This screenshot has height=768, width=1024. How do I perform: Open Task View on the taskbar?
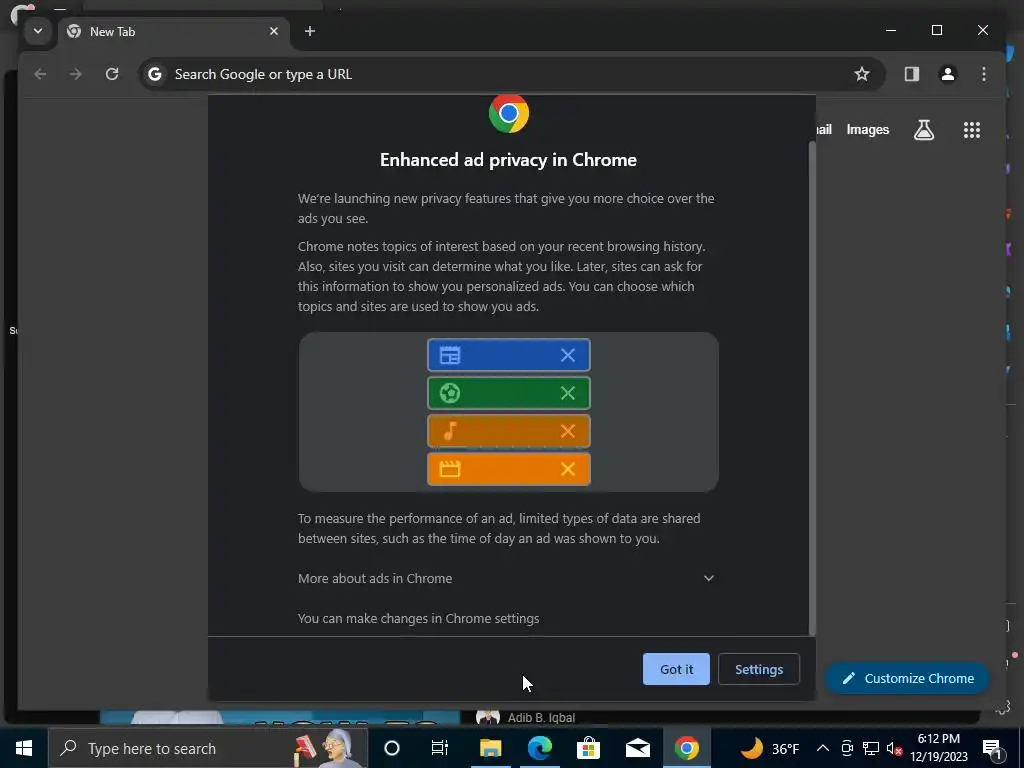pyautogui.click(x=440, y=748)
